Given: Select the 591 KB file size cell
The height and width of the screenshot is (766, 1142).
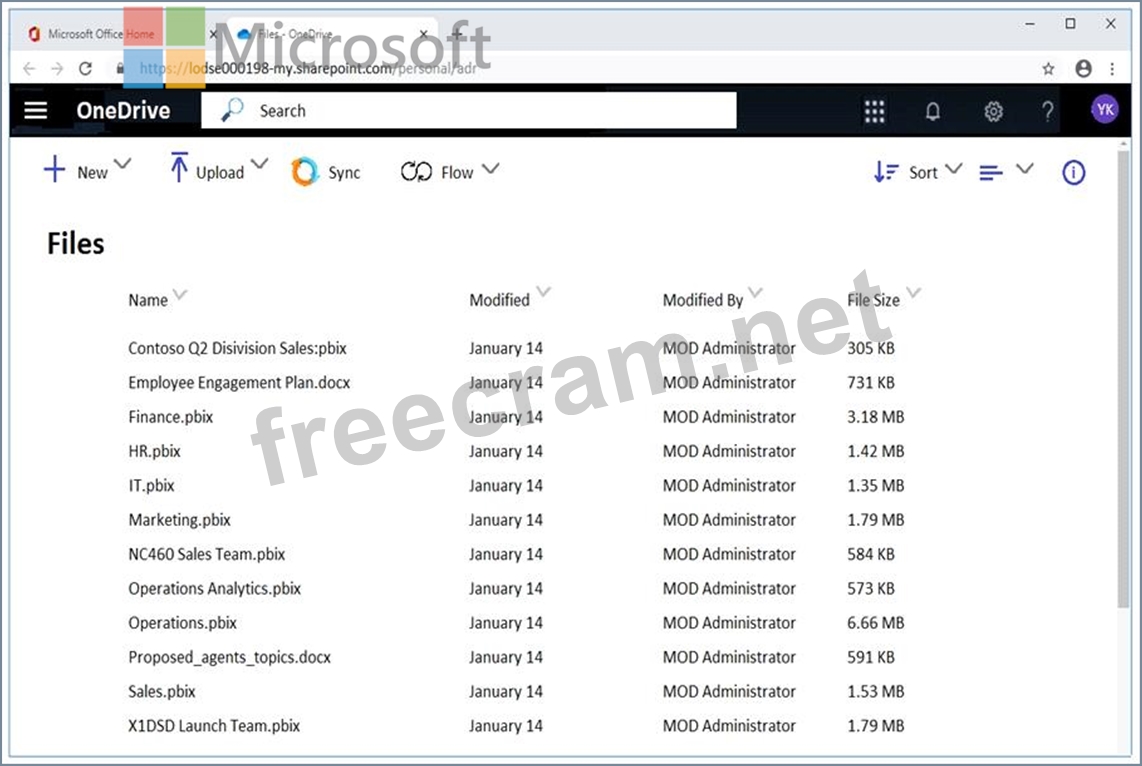Looking at the screenshot, I should pos(870,657).
